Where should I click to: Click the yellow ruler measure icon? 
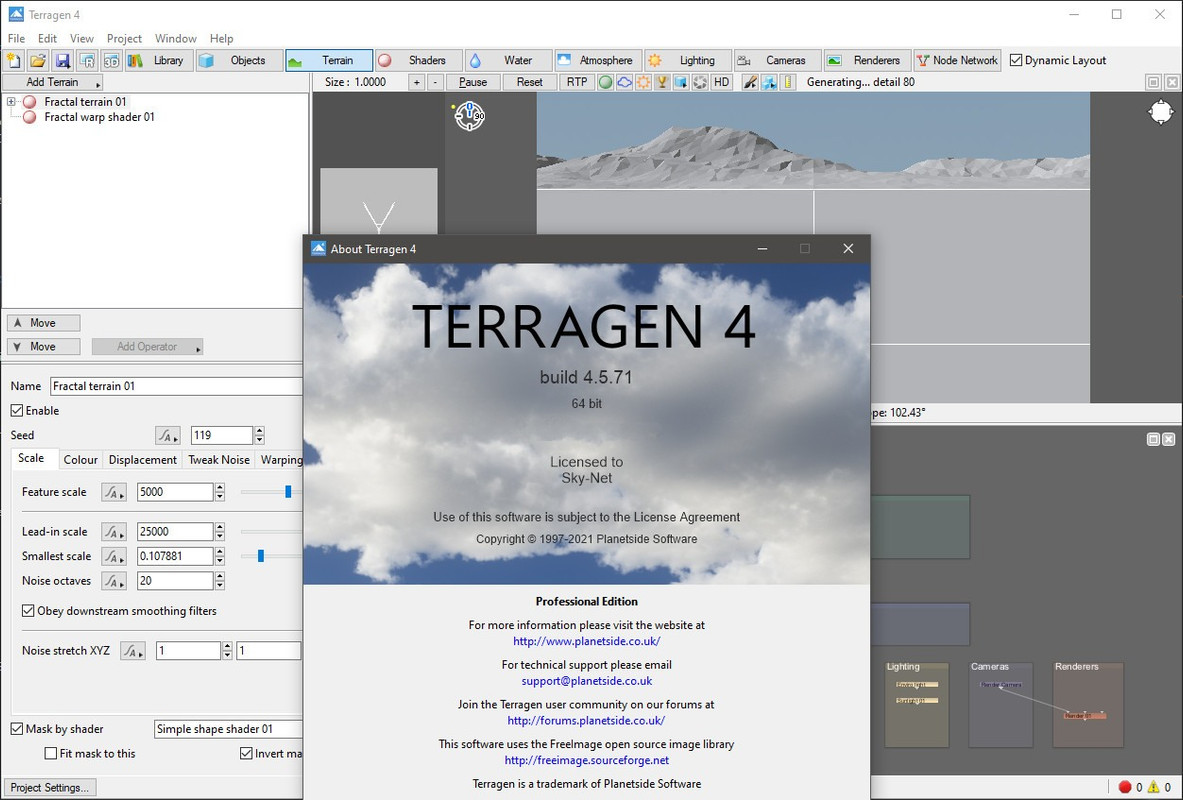coord(788,82)
